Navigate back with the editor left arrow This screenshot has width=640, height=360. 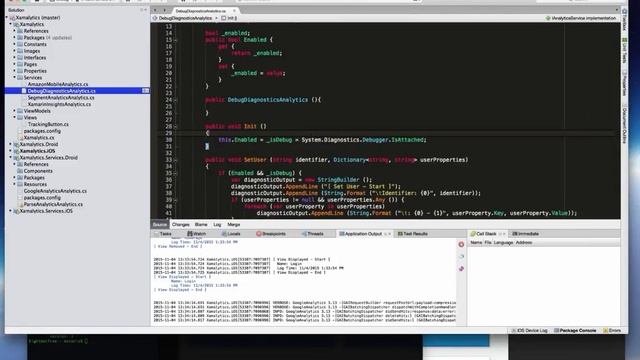(x=155, y=10)
